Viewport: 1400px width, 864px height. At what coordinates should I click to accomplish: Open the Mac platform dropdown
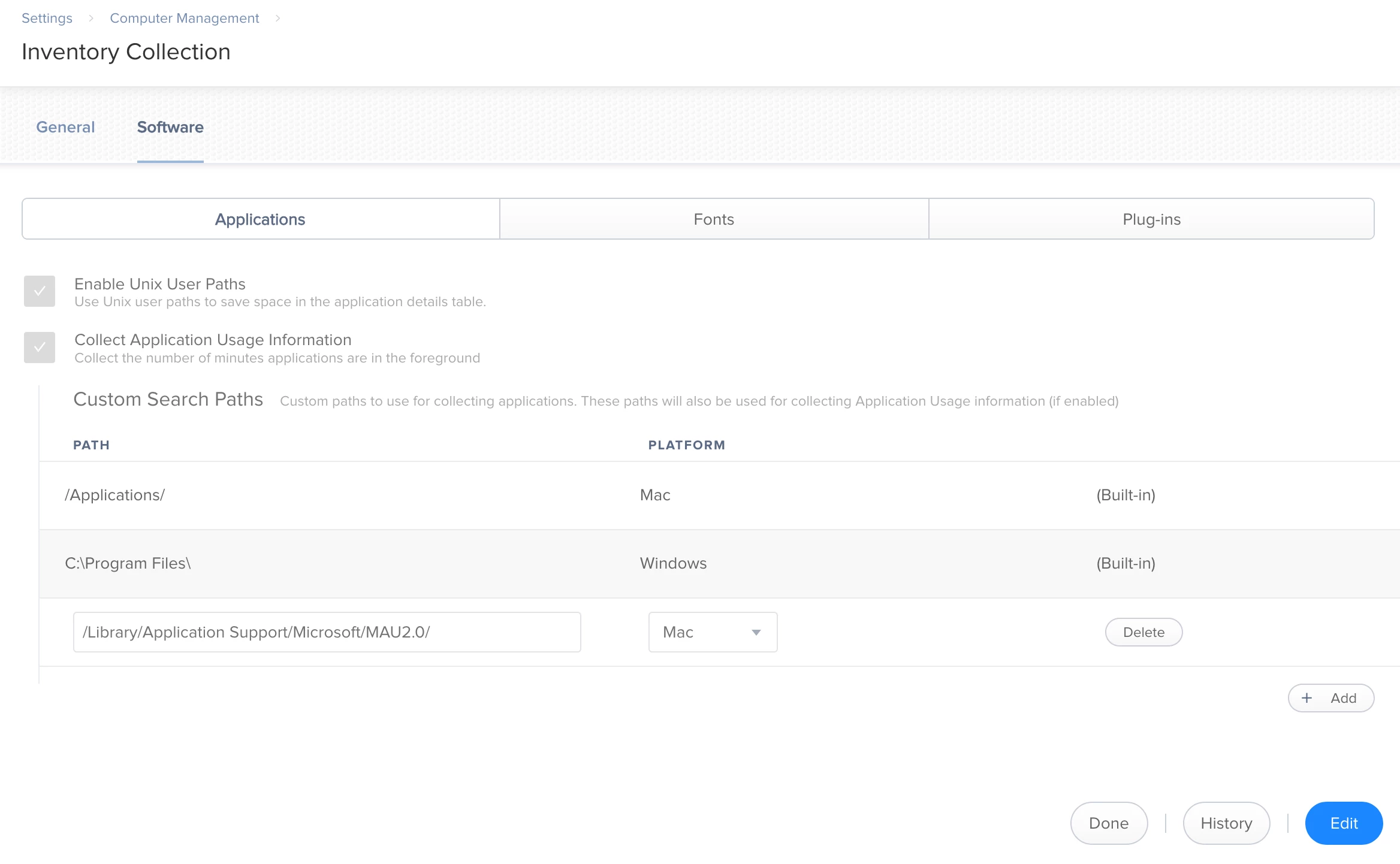coord(712,632)
